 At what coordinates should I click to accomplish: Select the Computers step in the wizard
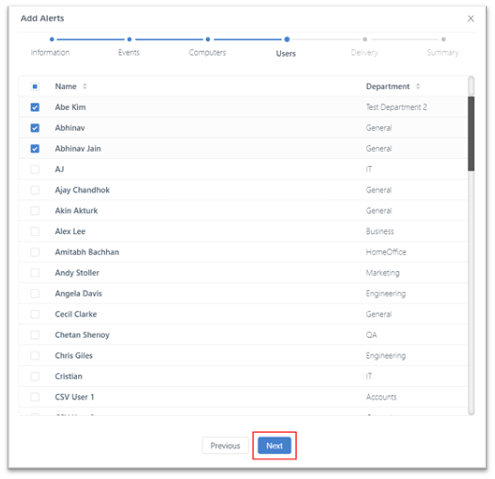(207, 52)
